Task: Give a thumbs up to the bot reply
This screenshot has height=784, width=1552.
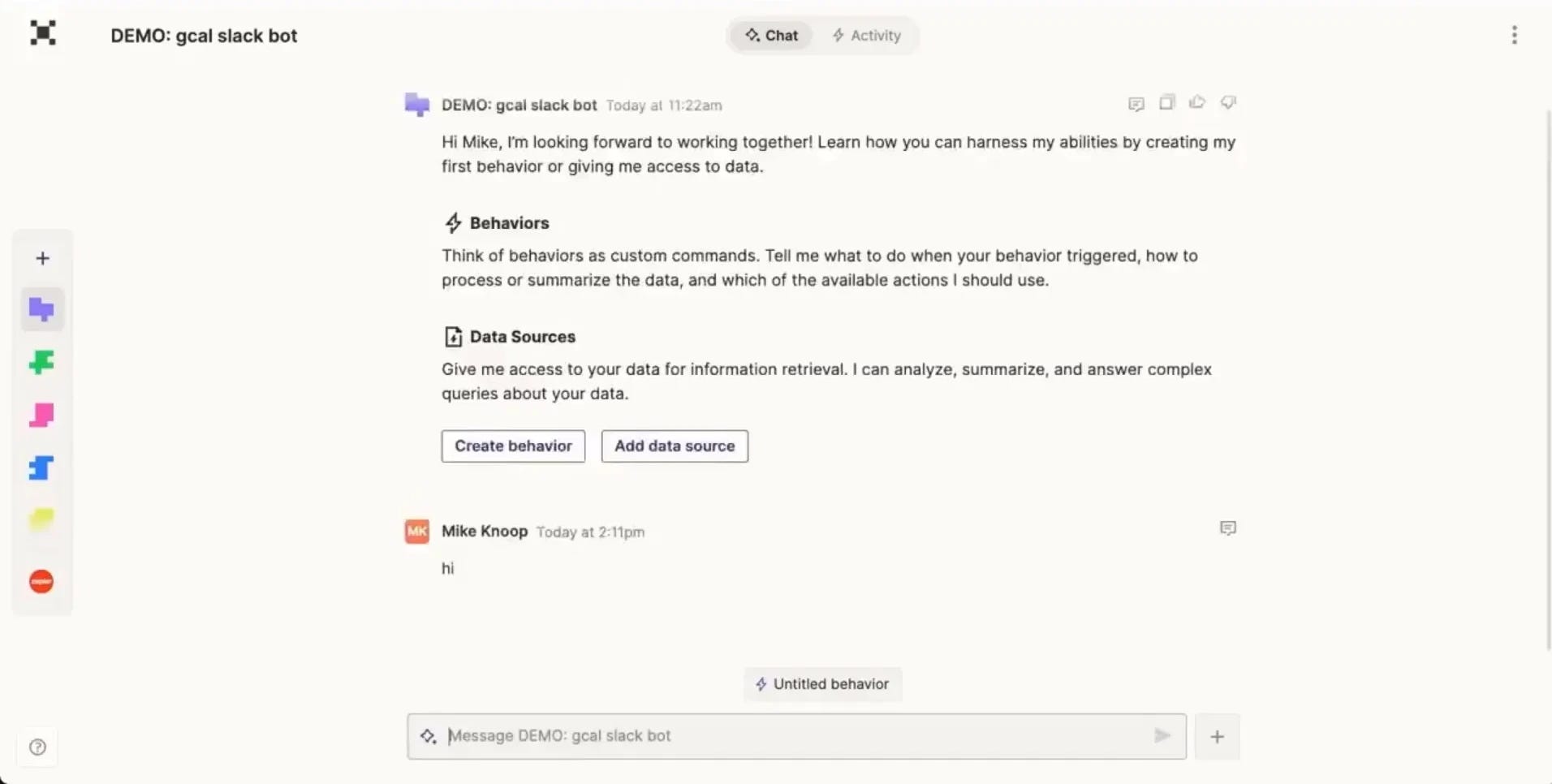Action: point(1197,103)
